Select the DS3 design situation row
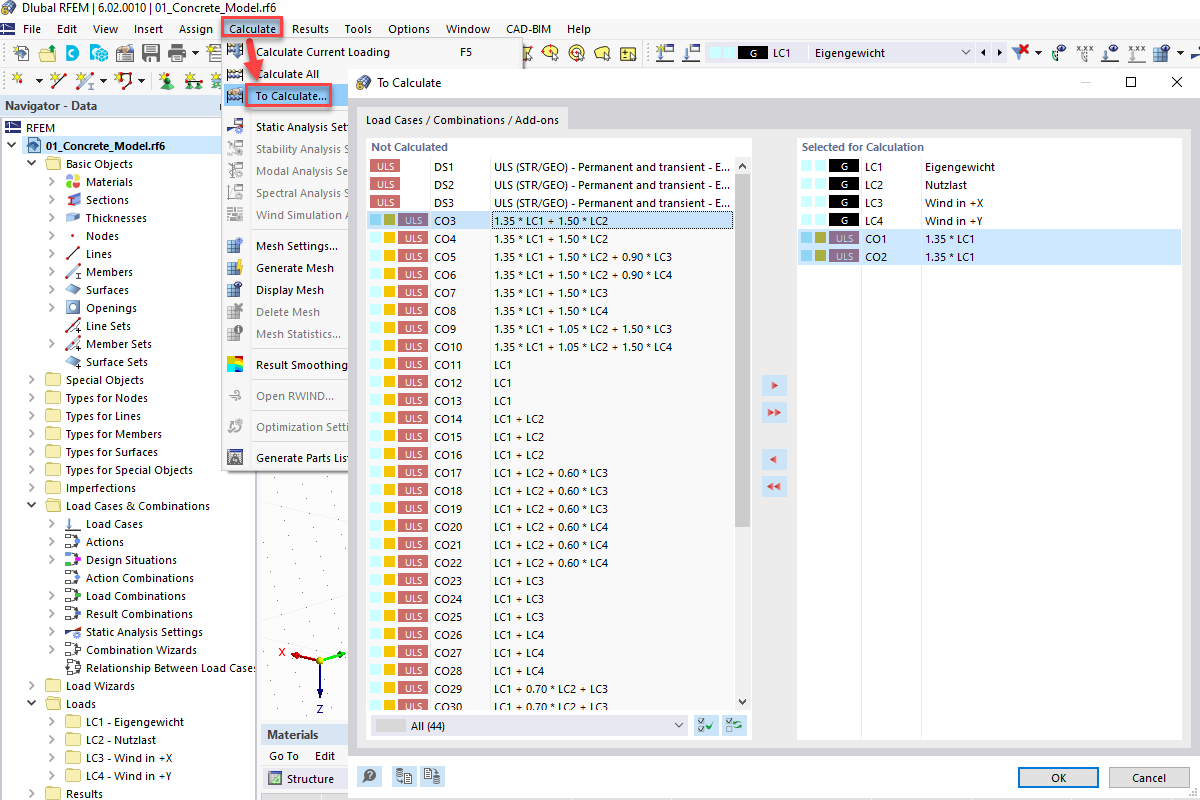This screenshot has width=1200, height=800. 551,203
